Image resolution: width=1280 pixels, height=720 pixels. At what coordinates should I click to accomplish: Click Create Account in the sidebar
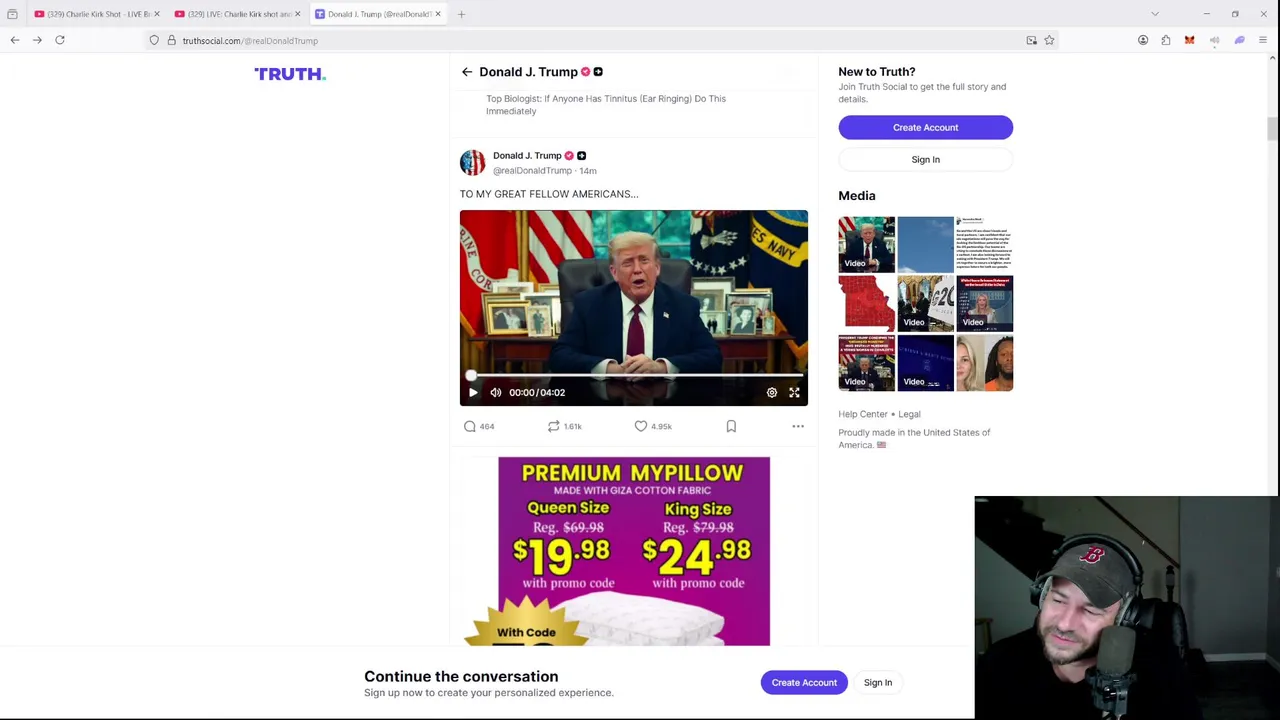925,127
